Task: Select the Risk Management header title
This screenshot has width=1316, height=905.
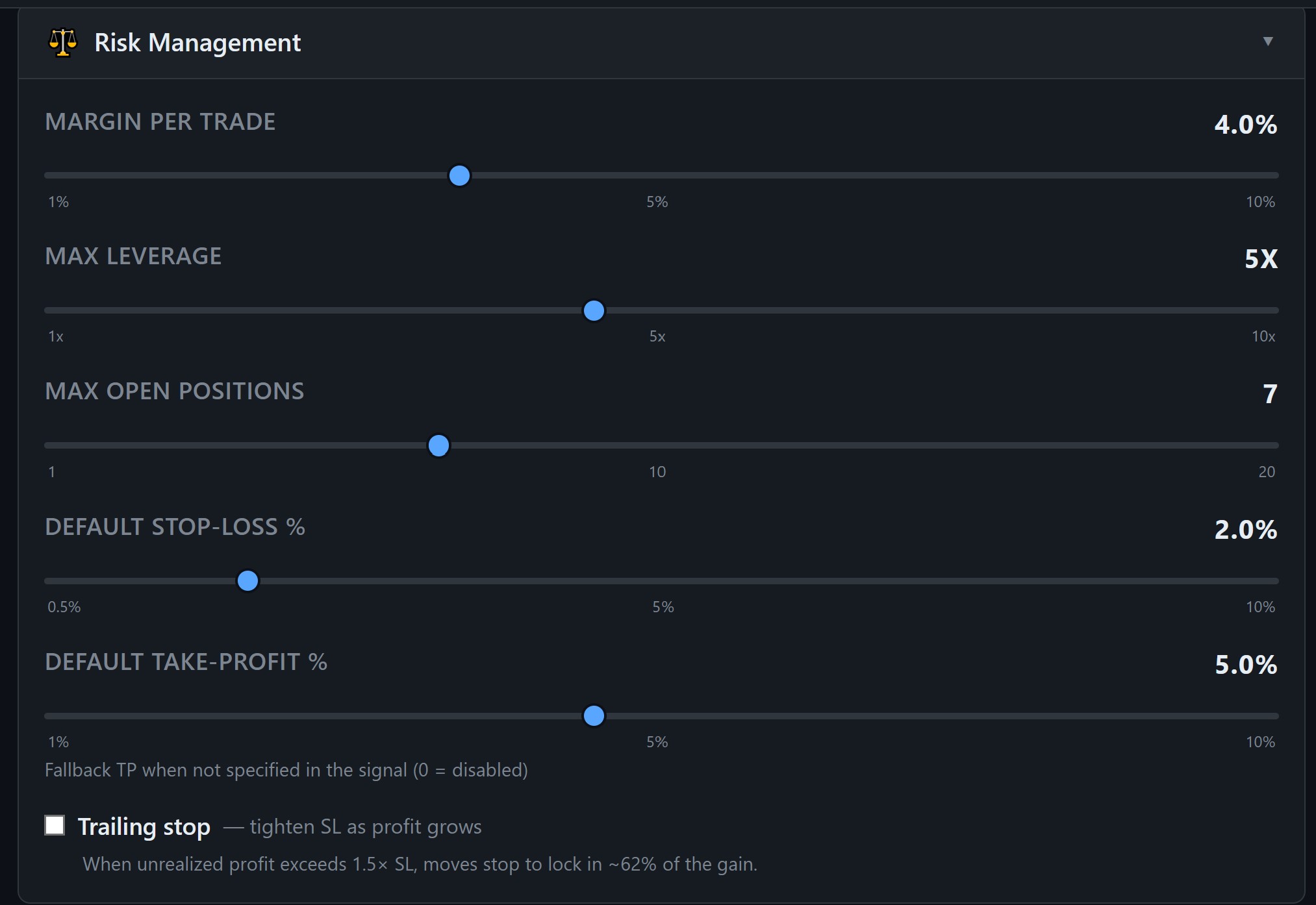Action: [197, 43]
